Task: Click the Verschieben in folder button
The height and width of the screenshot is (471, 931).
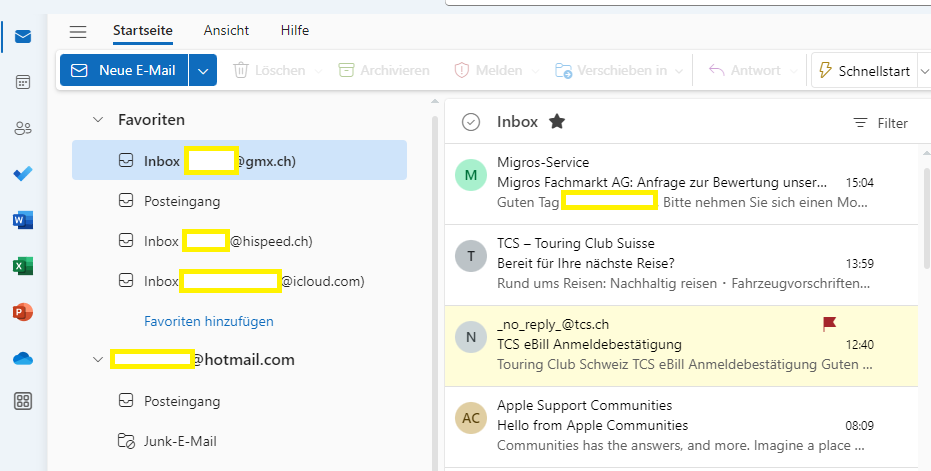Action: coord(611,70)
